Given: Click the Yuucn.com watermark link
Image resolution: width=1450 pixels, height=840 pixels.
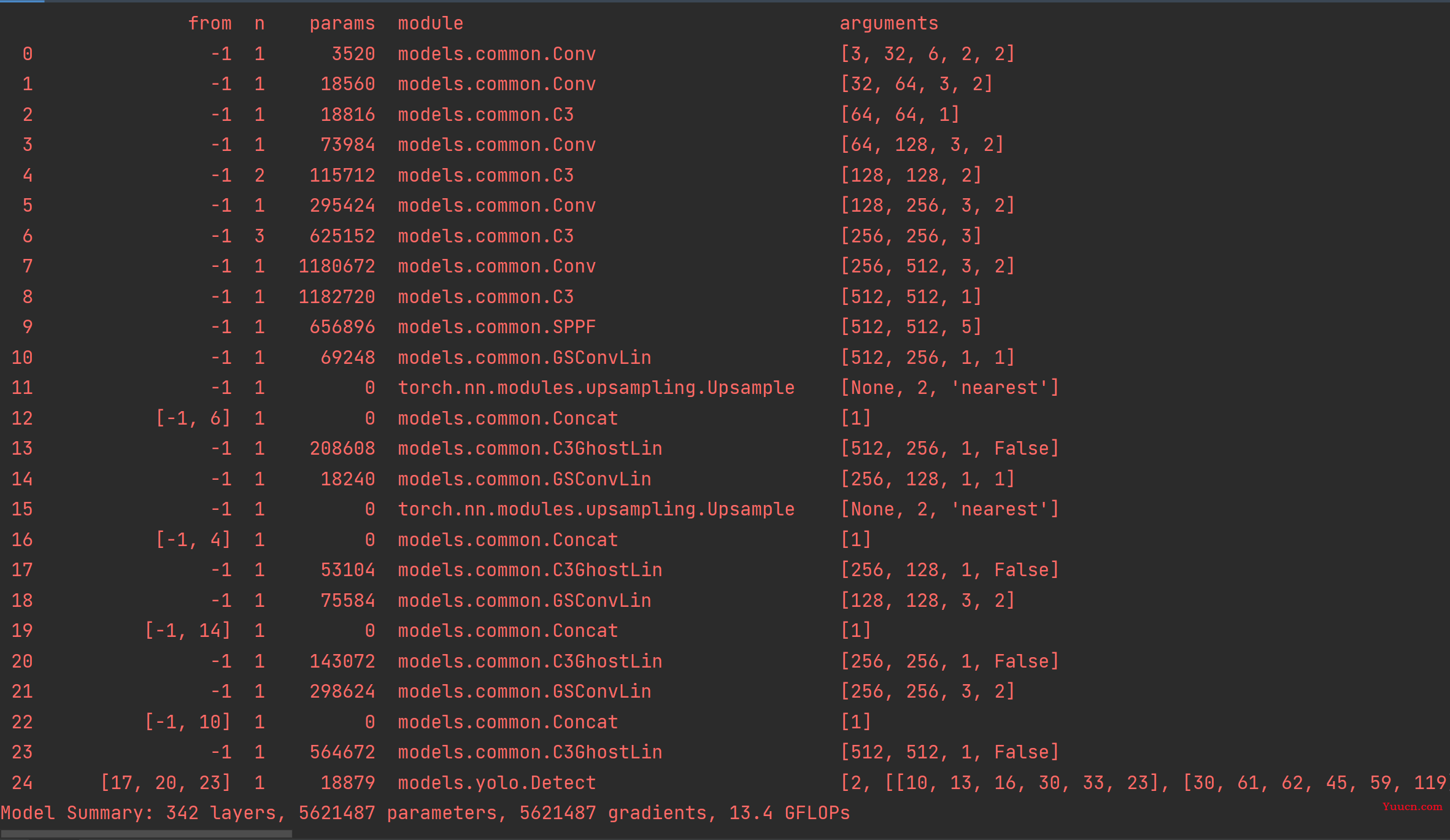Looking at the screenshot, I should [x=1412, y=806].
